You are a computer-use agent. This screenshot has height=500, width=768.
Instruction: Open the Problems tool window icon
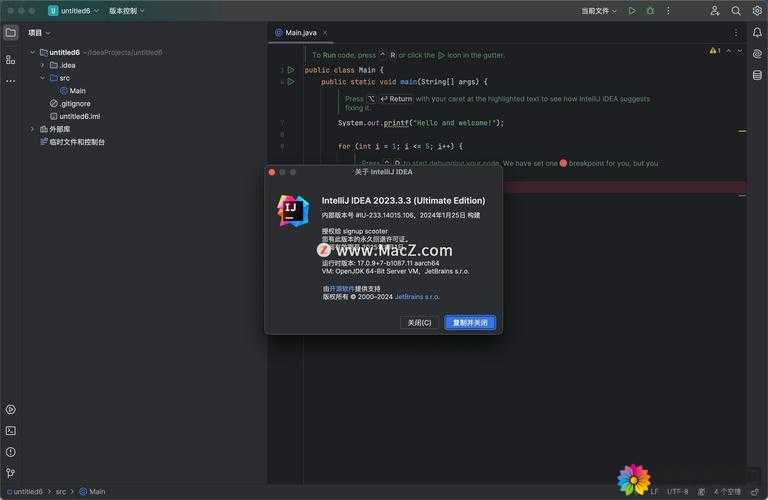10,452
